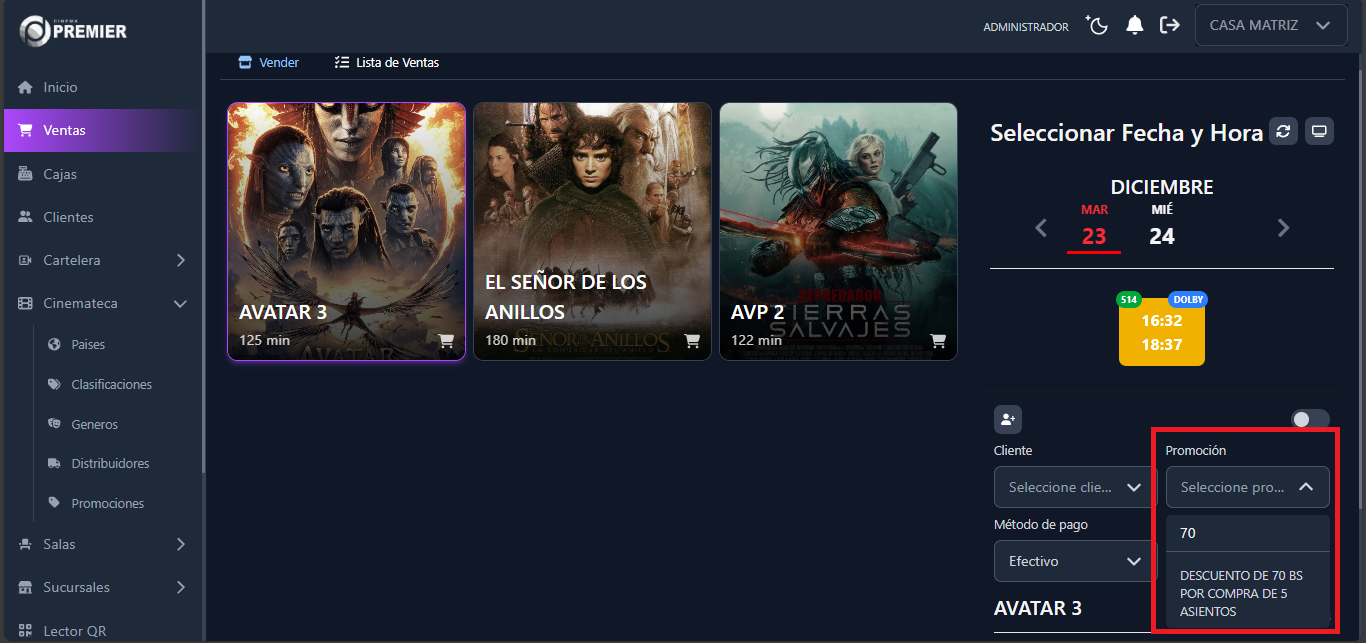Expand the Cartelera sidebar menu
The width and height of the screenshot is (1366, 643).
(180, 260)
